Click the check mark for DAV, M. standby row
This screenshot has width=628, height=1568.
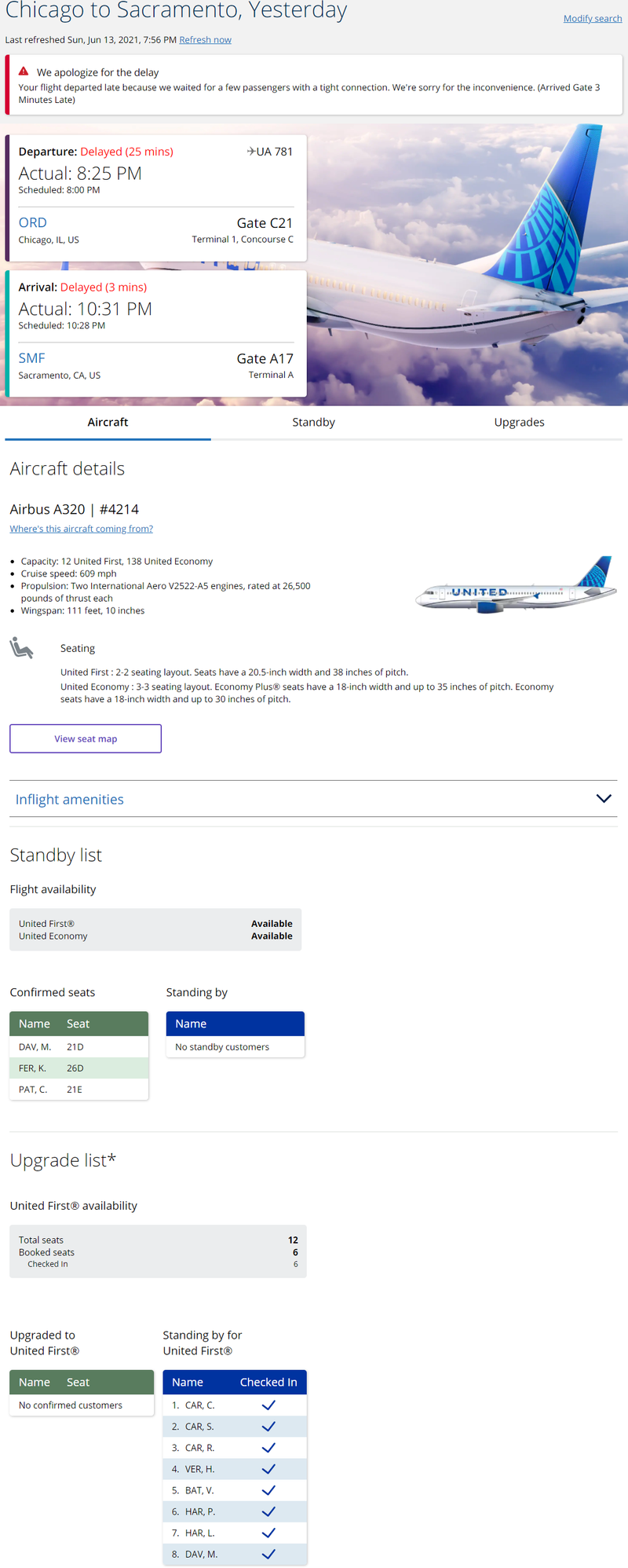point(268,1554)
